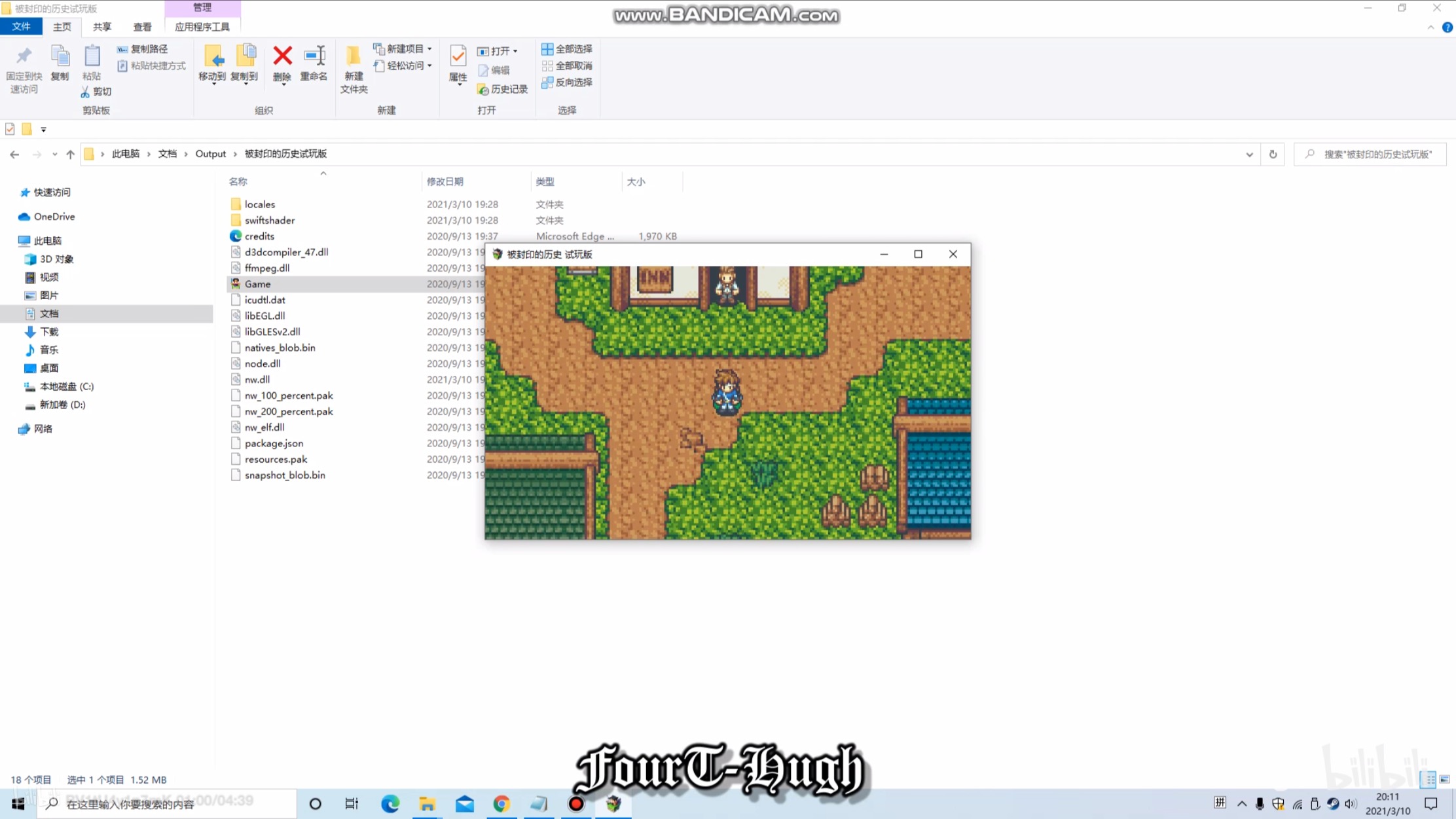Expand the address bar history dropdown

(1249, 155)
